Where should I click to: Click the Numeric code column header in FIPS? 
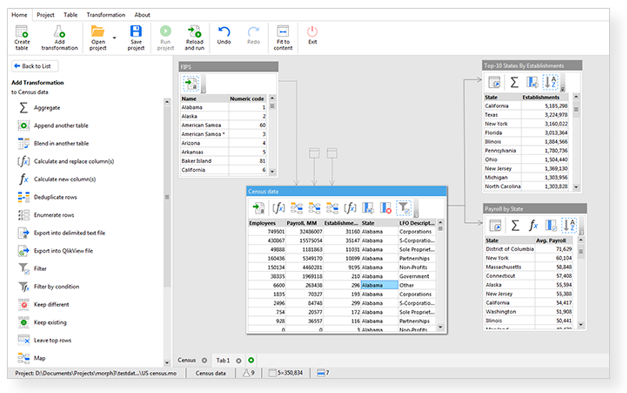(247, 98)
